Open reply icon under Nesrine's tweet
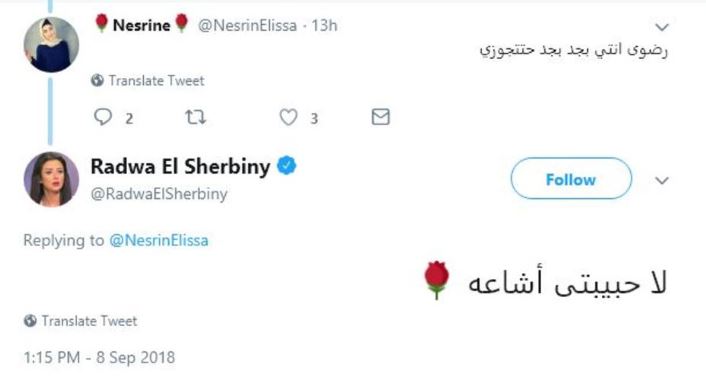The width and height of the screenshot is (706, 378). (x=103, y=117)
